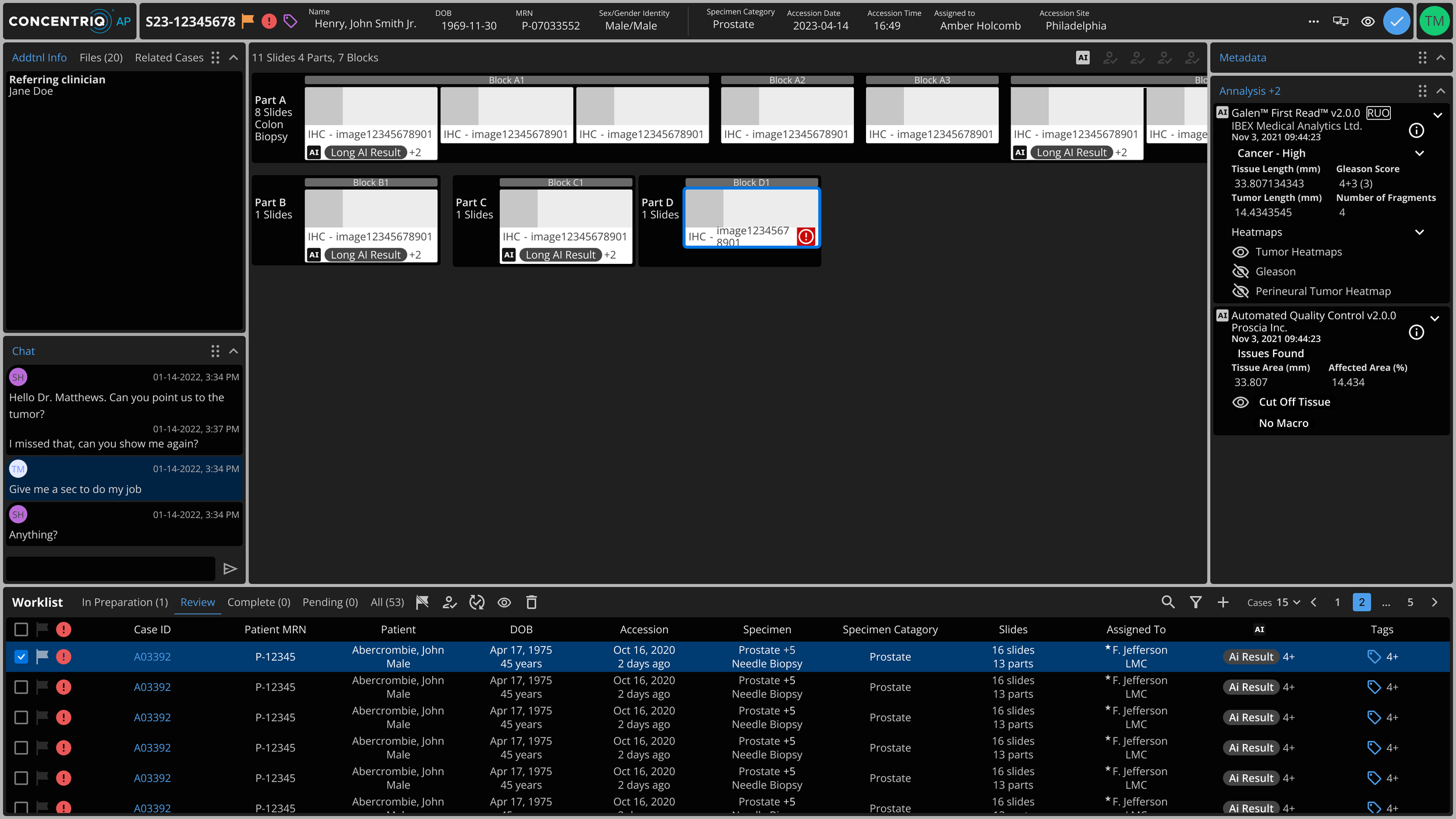Open the Complete (0) worklist tab
Screen dimensions: 1456x819
259,602
